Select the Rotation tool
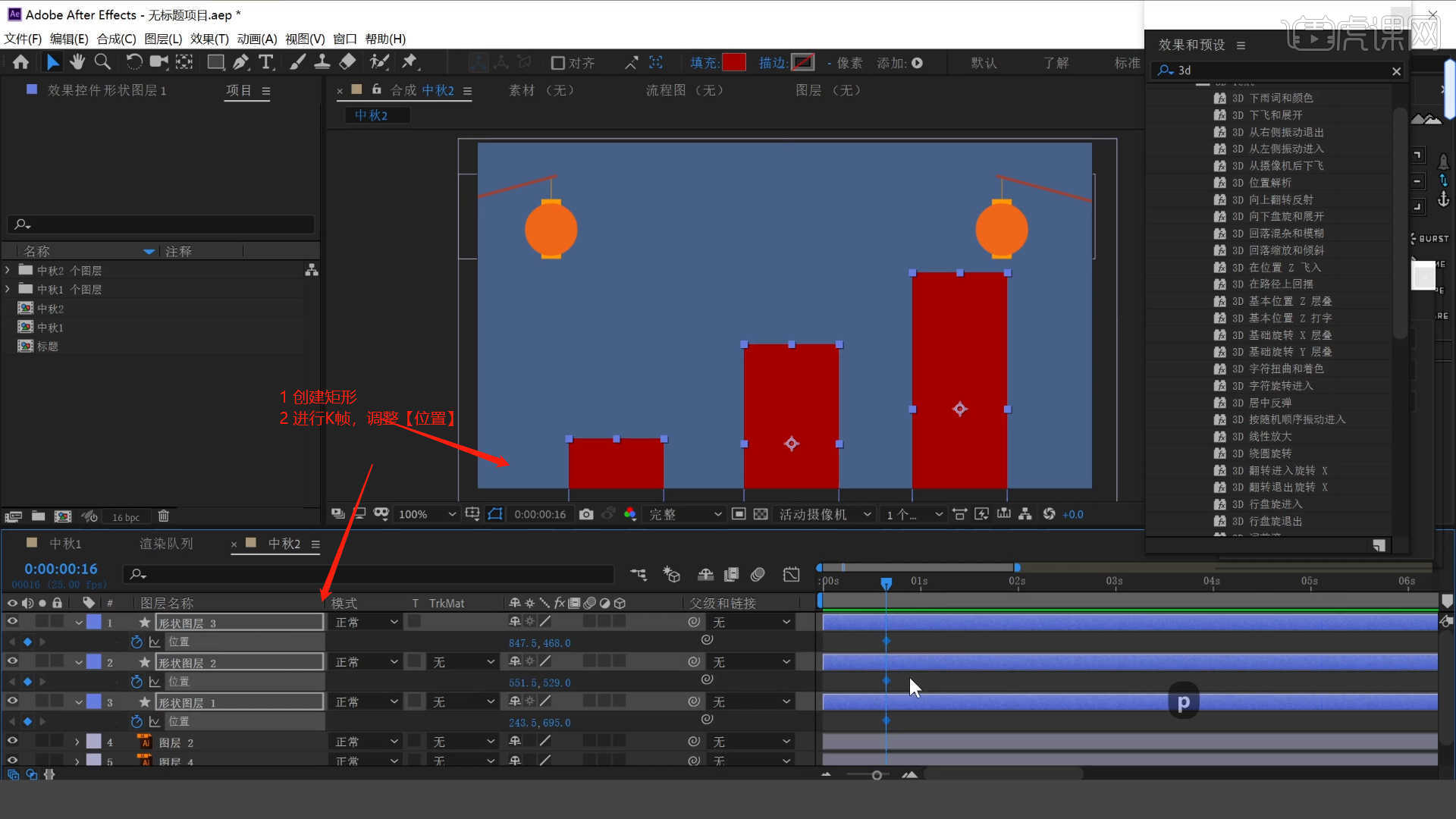 coord(133,62)
